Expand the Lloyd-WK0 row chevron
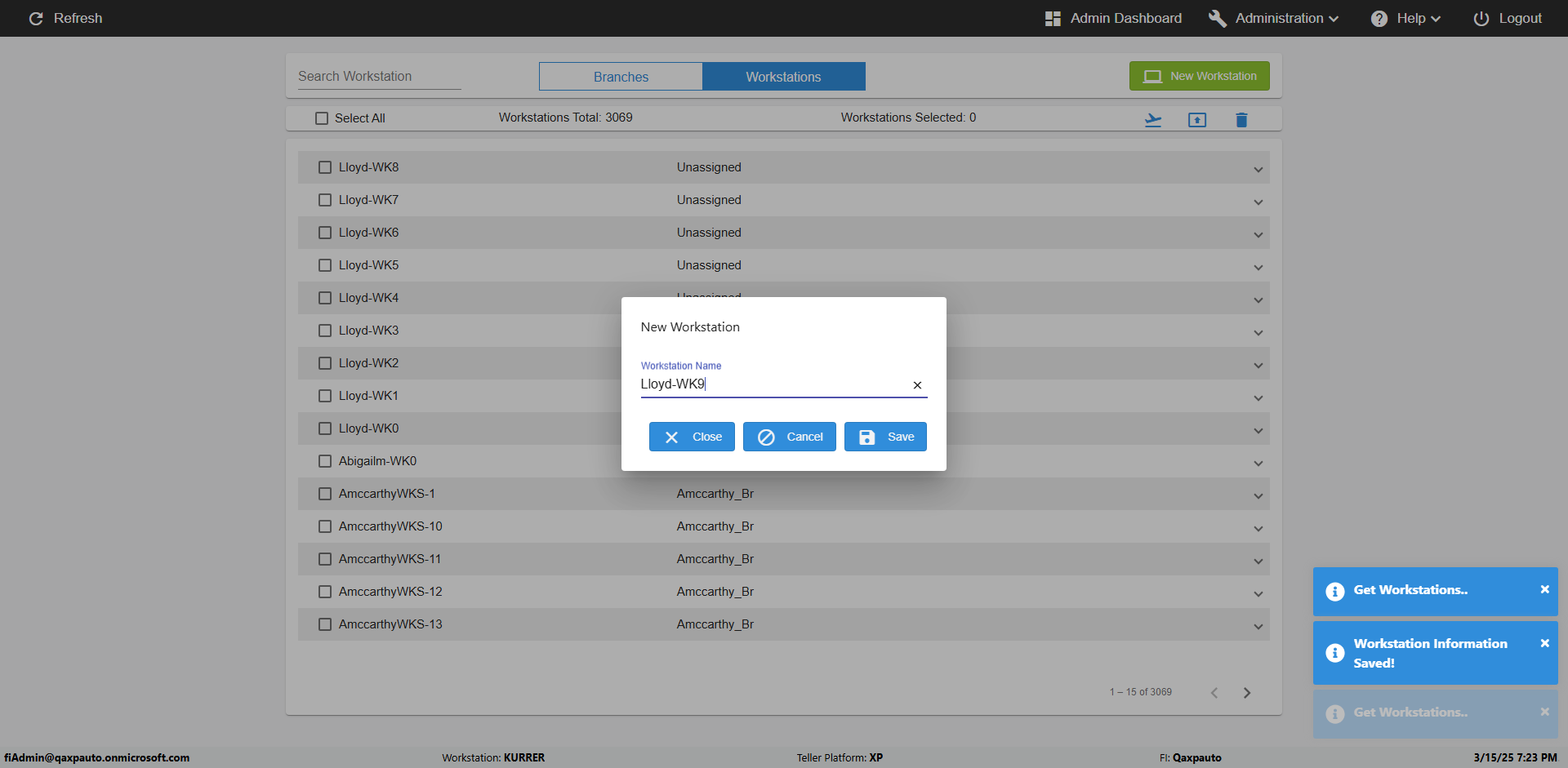 click(1258, 431)
